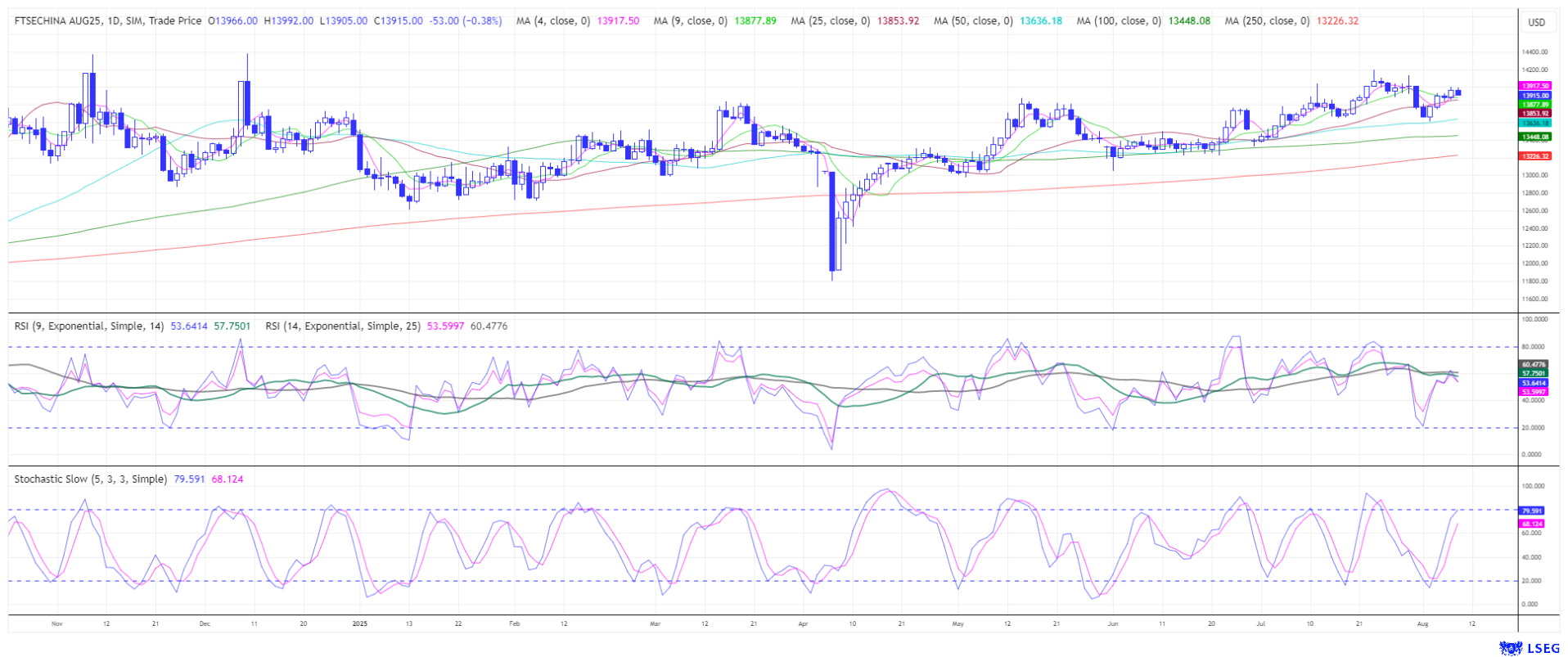Select the MA (9, close, 0) legend
The width and height of the screenshot is (1568, 657).
tap(690, 21)
